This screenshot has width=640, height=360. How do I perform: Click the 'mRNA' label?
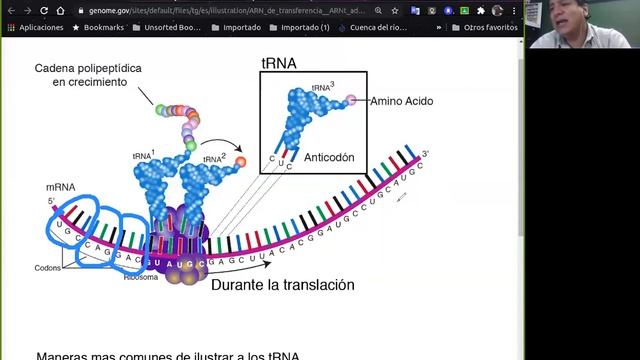point(60,187)
